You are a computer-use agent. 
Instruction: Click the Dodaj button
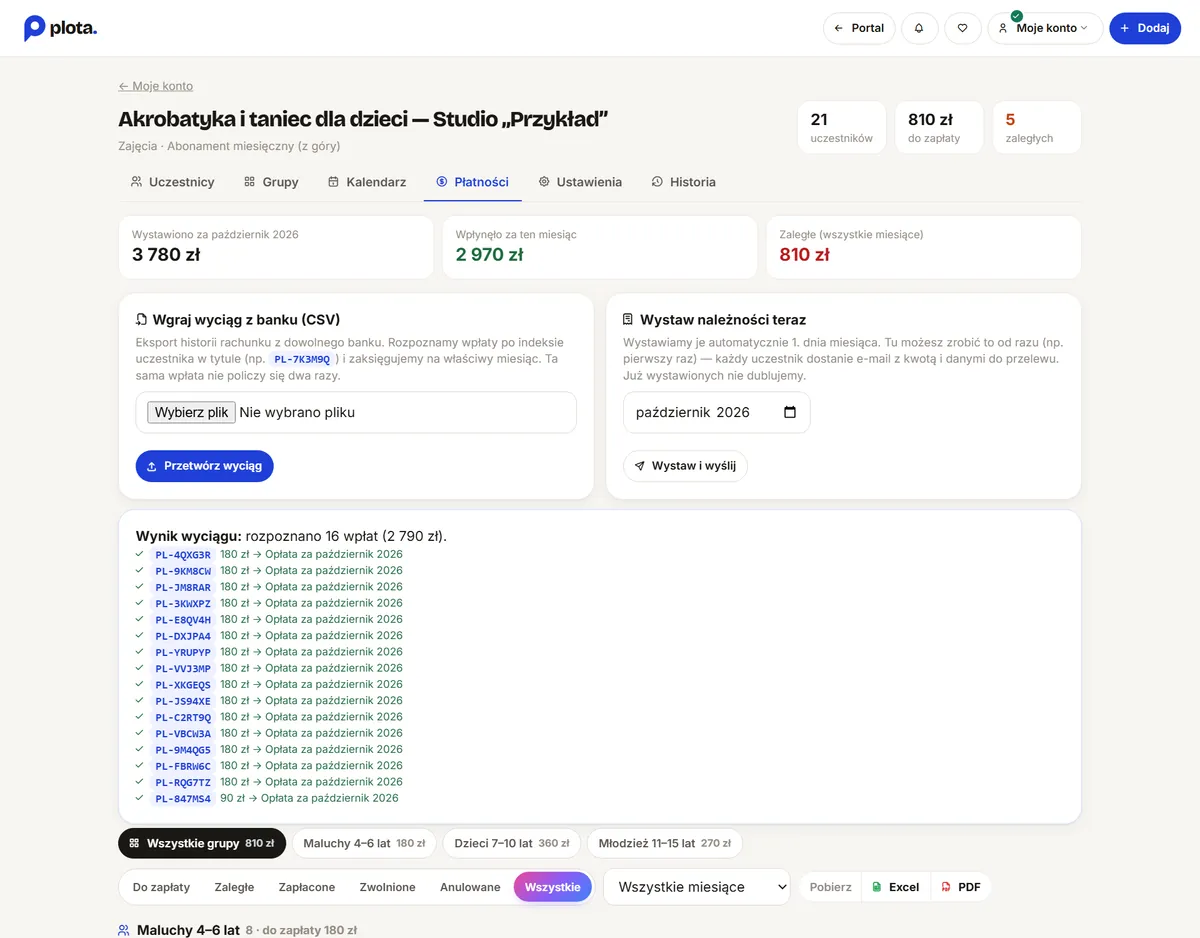pyautogui.click(x=1145, y=28)
